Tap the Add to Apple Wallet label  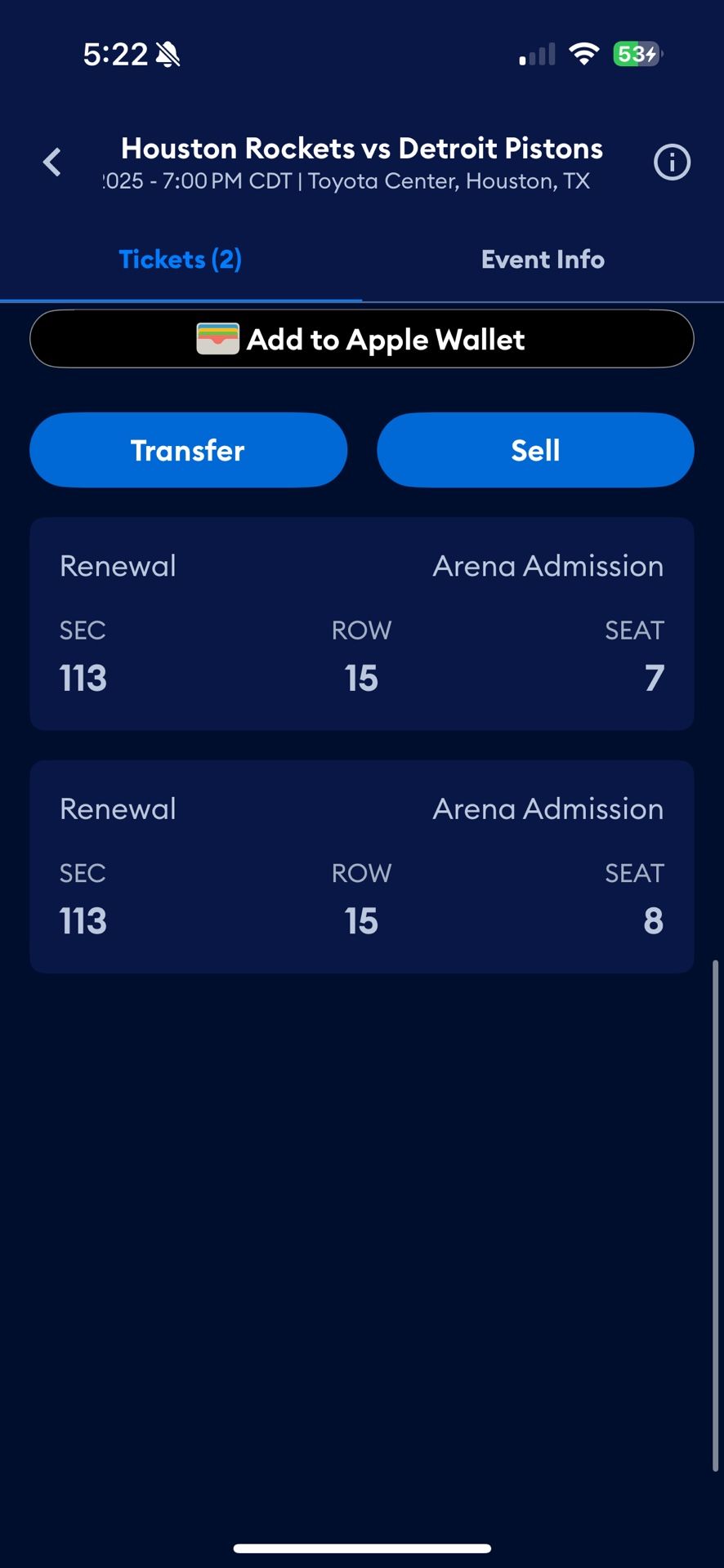[x=386, y=339]
